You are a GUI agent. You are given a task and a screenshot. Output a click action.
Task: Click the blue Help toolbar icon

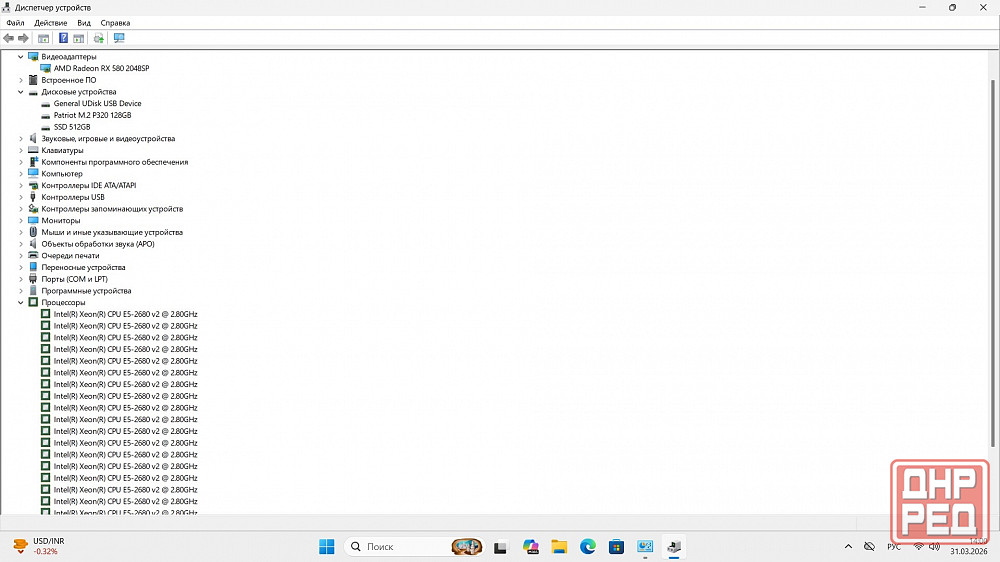[x=63, y=38]
